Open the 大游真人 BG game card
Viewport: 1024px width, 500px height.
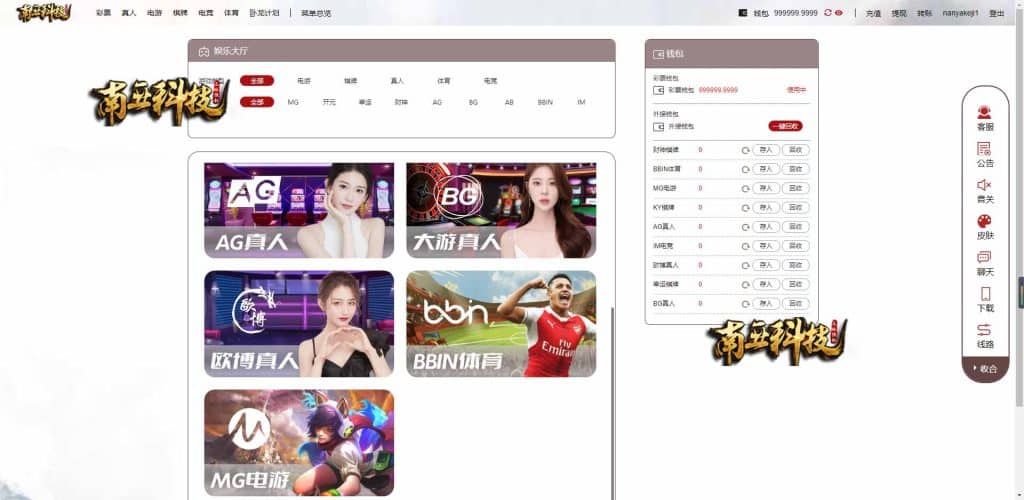point(501,210)
